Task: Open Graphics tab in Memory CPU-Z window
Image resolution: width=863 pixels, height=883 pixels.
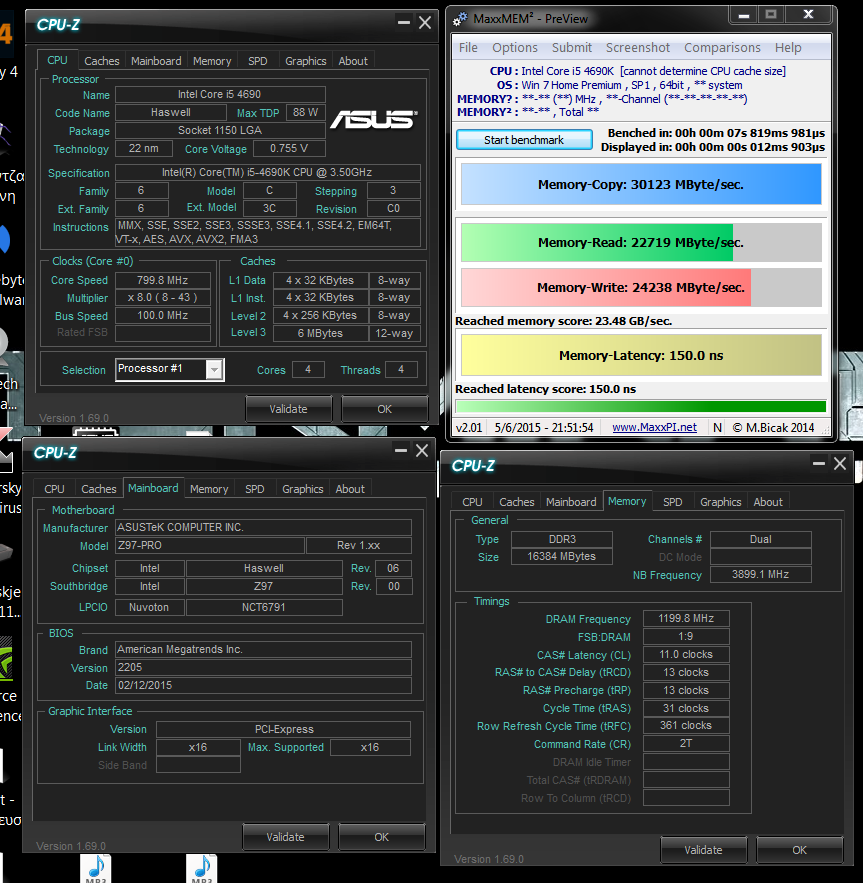Action: pyautogui.click(x=720, y=502)
